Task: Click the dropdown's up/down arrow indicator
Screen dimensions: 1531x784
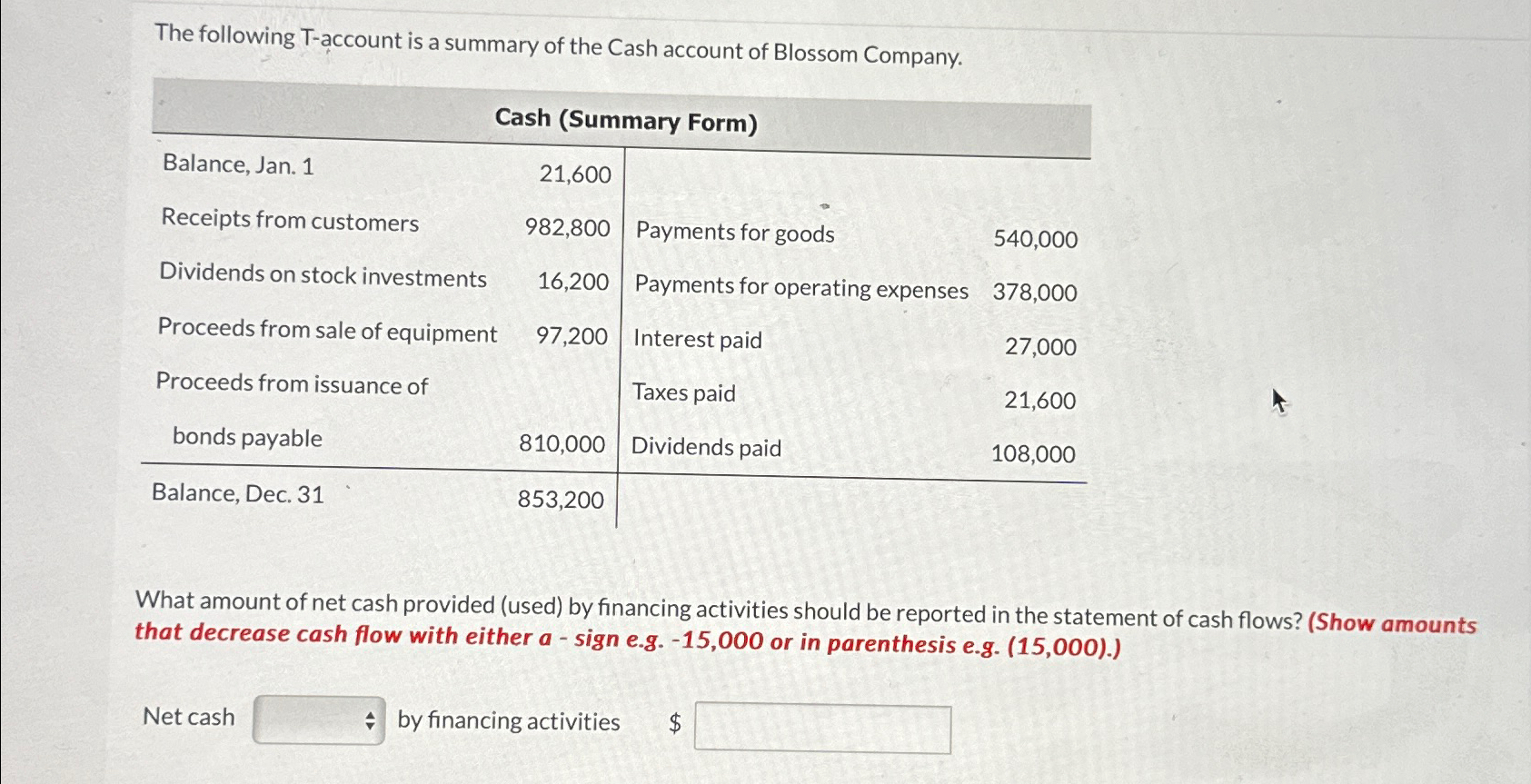Action: click(x=372, y=719)
